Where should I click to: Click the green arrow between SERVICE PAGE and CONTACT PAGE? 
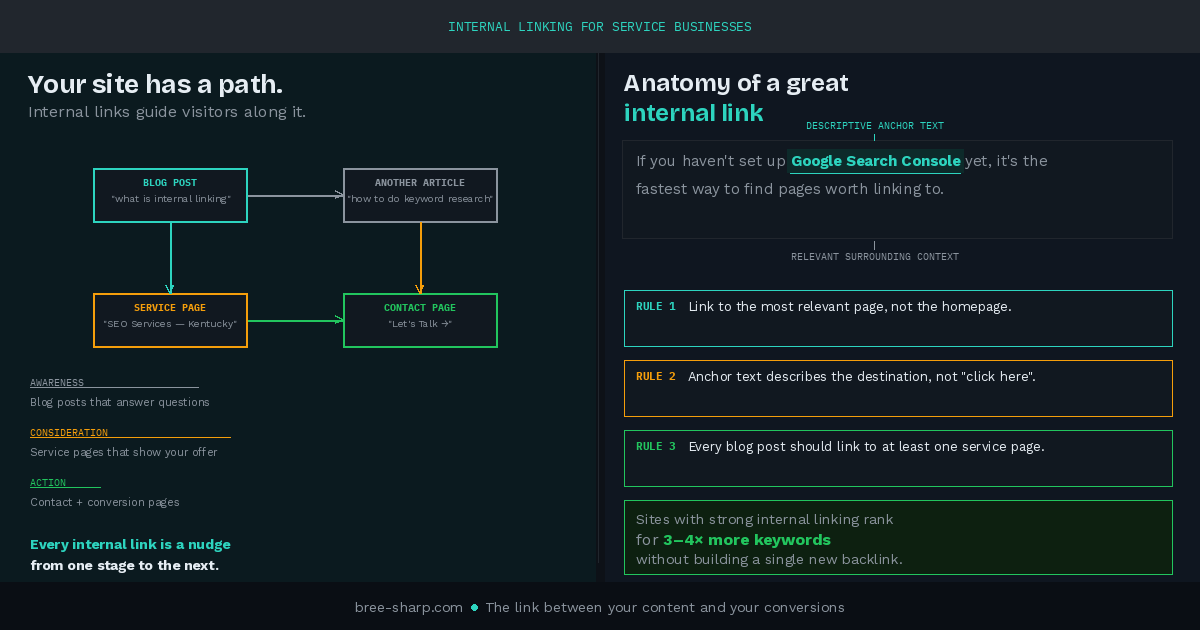(295, 320)
